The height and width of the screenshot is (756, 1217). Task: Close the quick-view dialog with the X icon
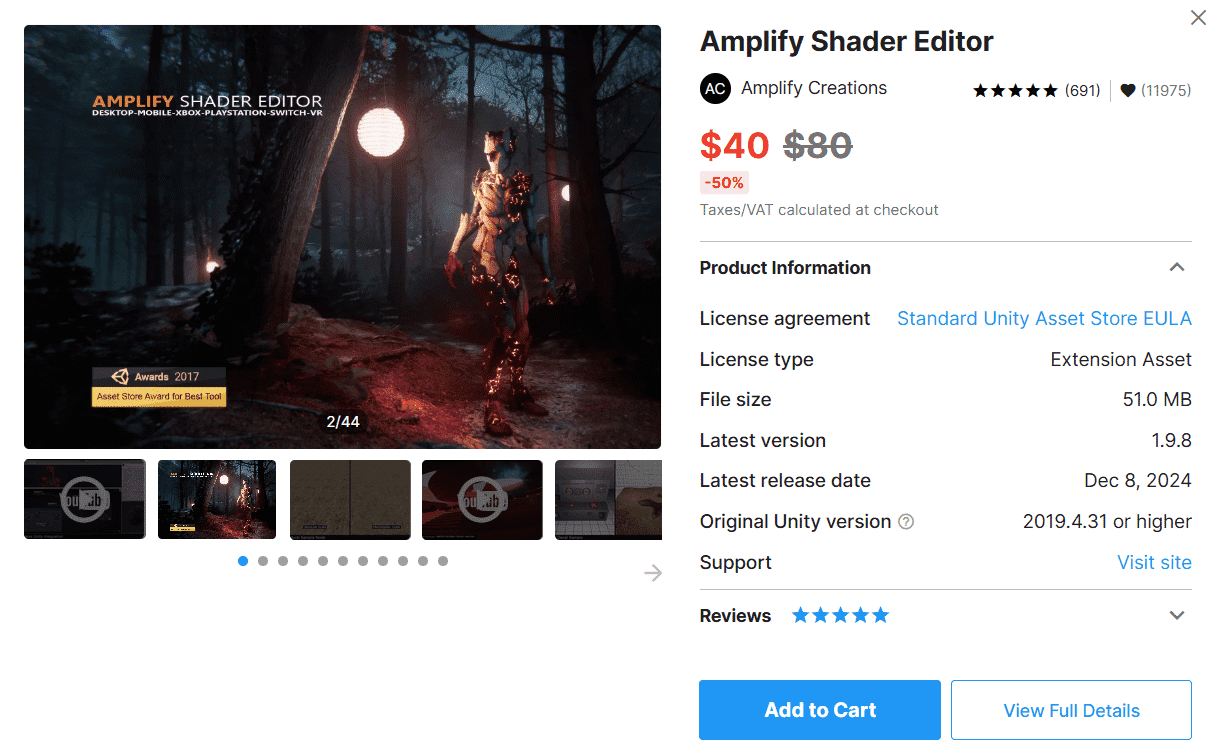pyautogui.click(x=1198, y=17)
